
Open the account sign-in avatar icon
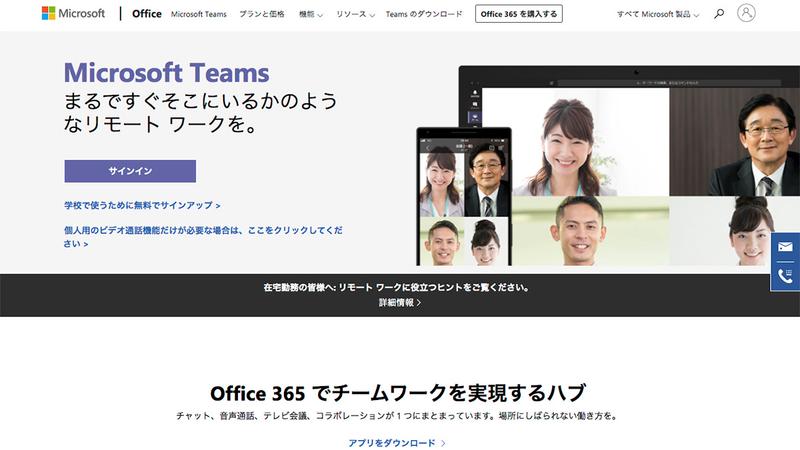click(x=746, y=13)
